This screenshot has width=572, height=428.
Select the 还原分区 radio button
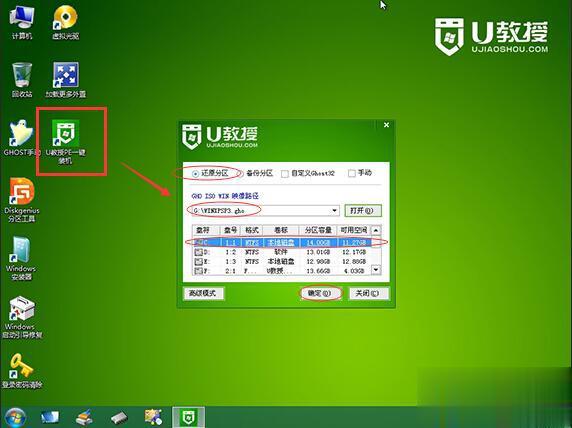(196, 174)
